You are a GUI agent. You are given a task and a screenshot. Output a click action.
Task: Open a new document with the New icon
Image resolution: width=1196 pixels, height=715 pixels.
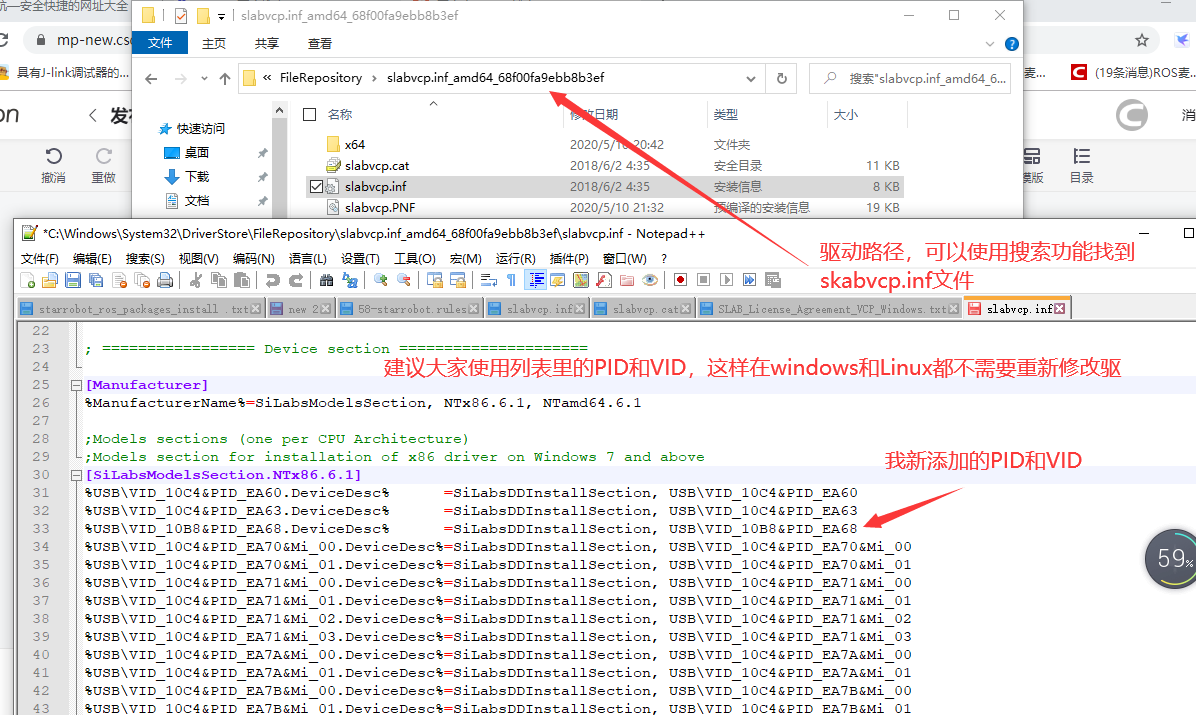click(x=28, y=279)
